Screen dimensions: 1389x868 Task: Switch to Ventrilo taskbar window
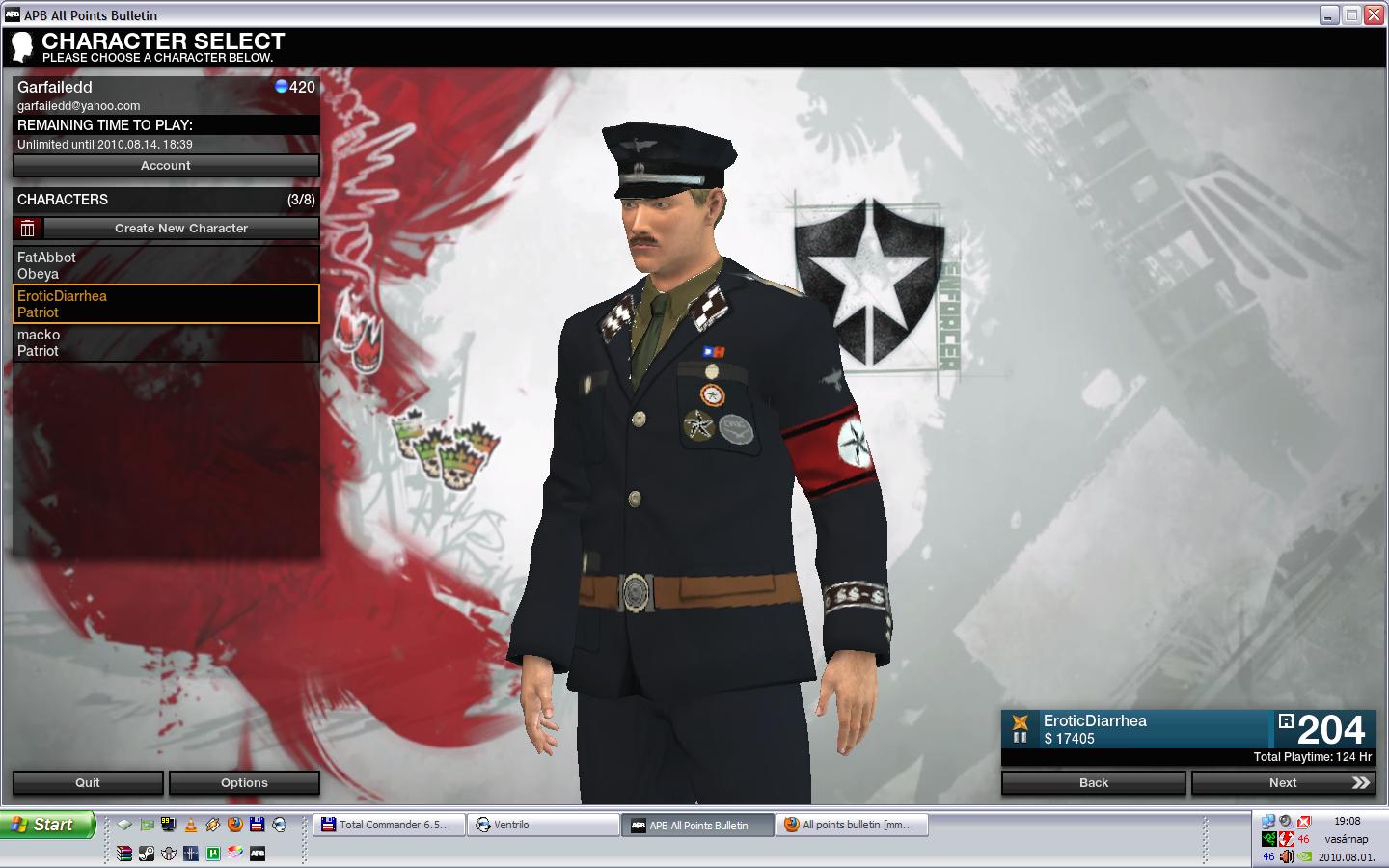pyautogui.click(x=544, y=825)
